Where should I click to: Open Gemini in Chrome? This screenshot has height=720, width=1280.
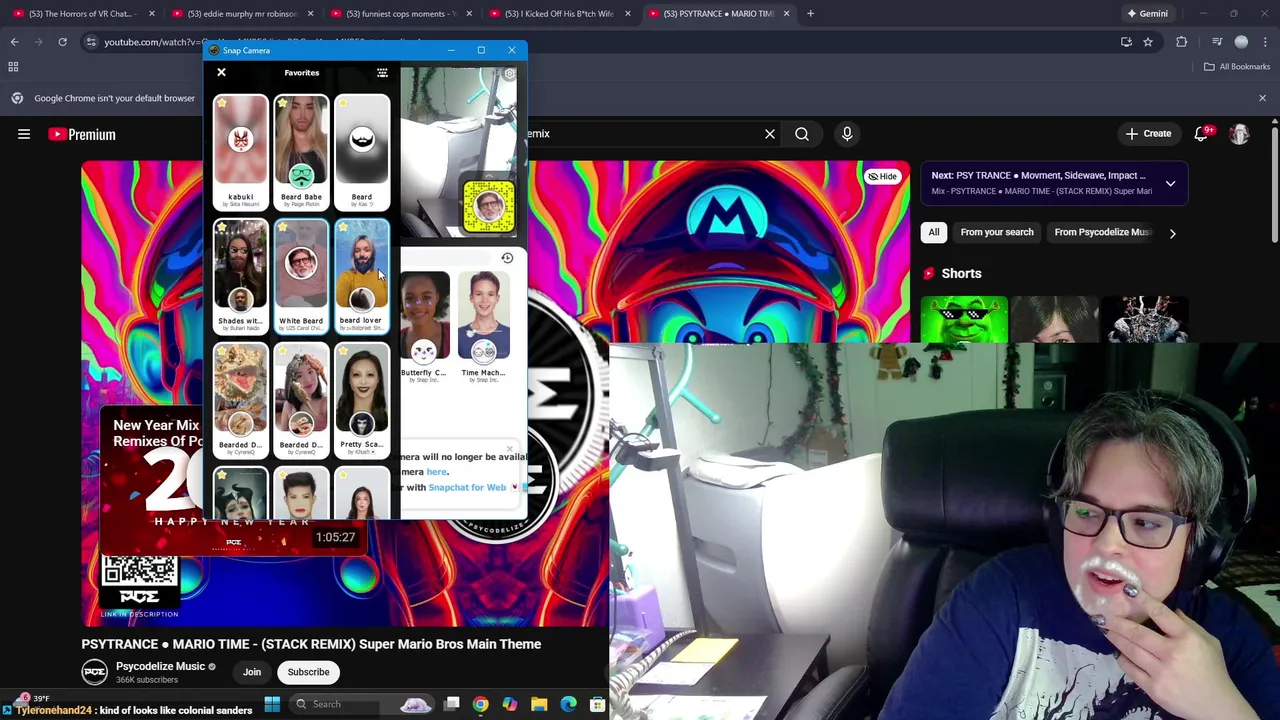pos(1146,14)
